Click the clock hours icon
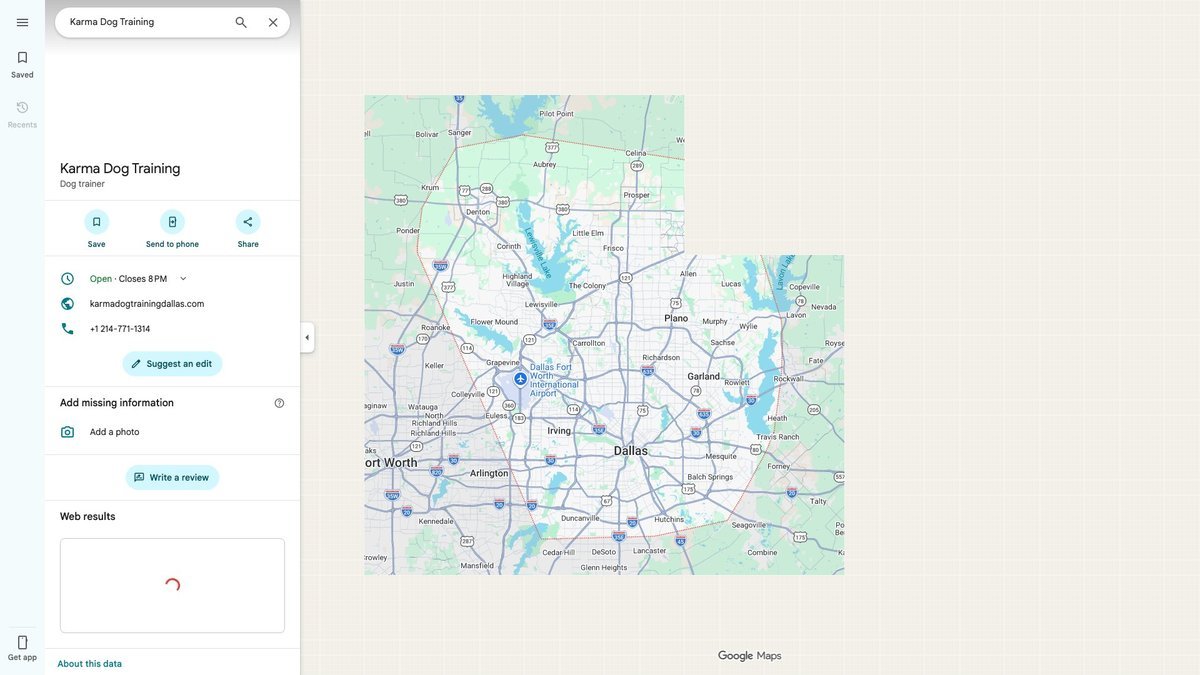 67,279
